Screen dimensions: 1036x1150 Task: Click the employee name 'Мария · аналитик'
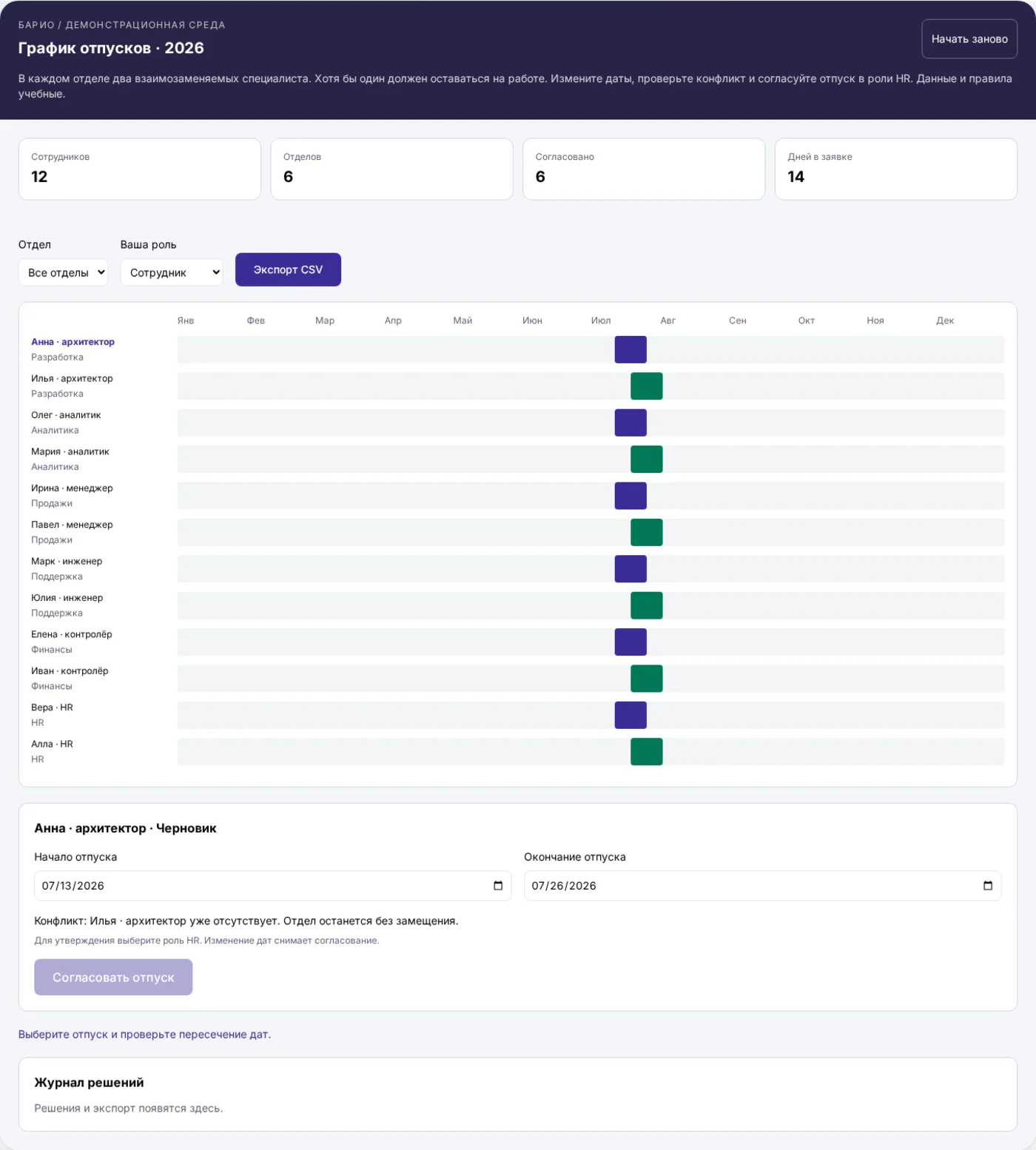(x=70, y=451)
